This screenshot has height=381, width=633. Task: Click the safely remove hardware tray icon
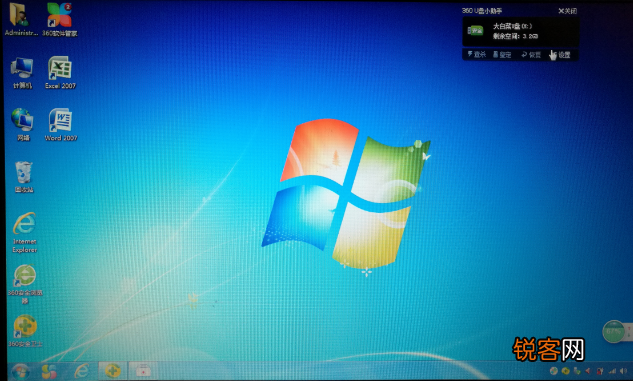(x=577, y=371)
